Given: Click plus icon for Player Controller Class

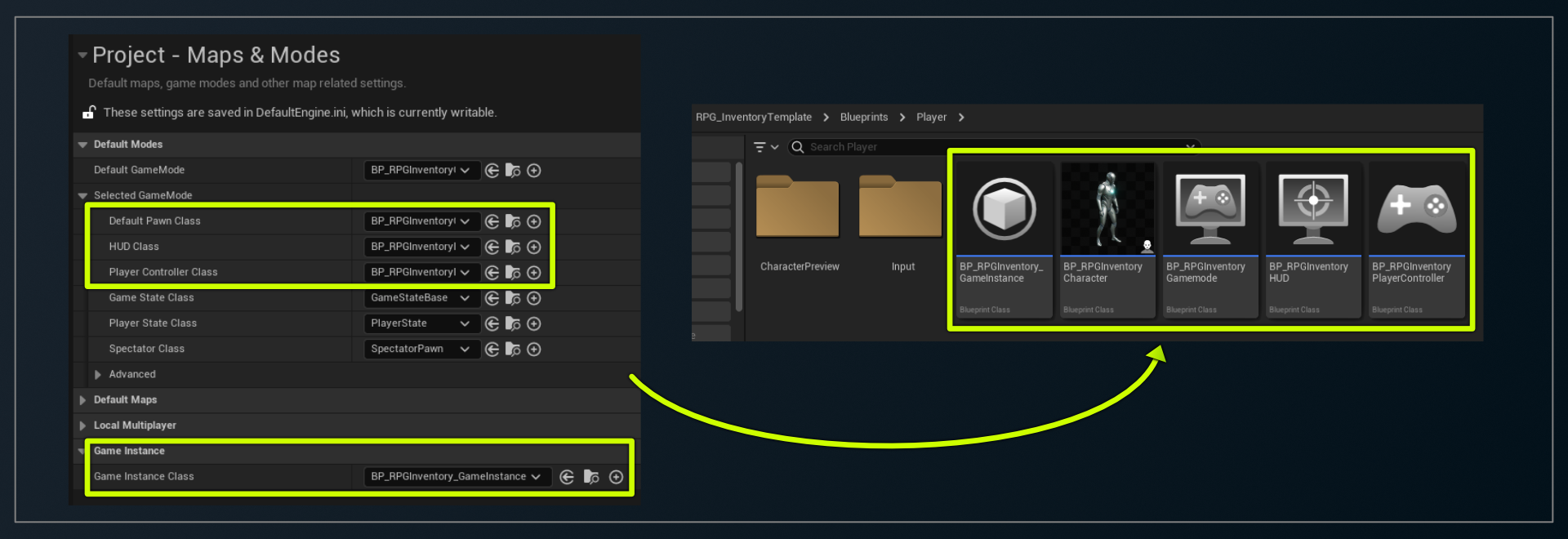Looking at the screenshot, I should coord(534,273).
